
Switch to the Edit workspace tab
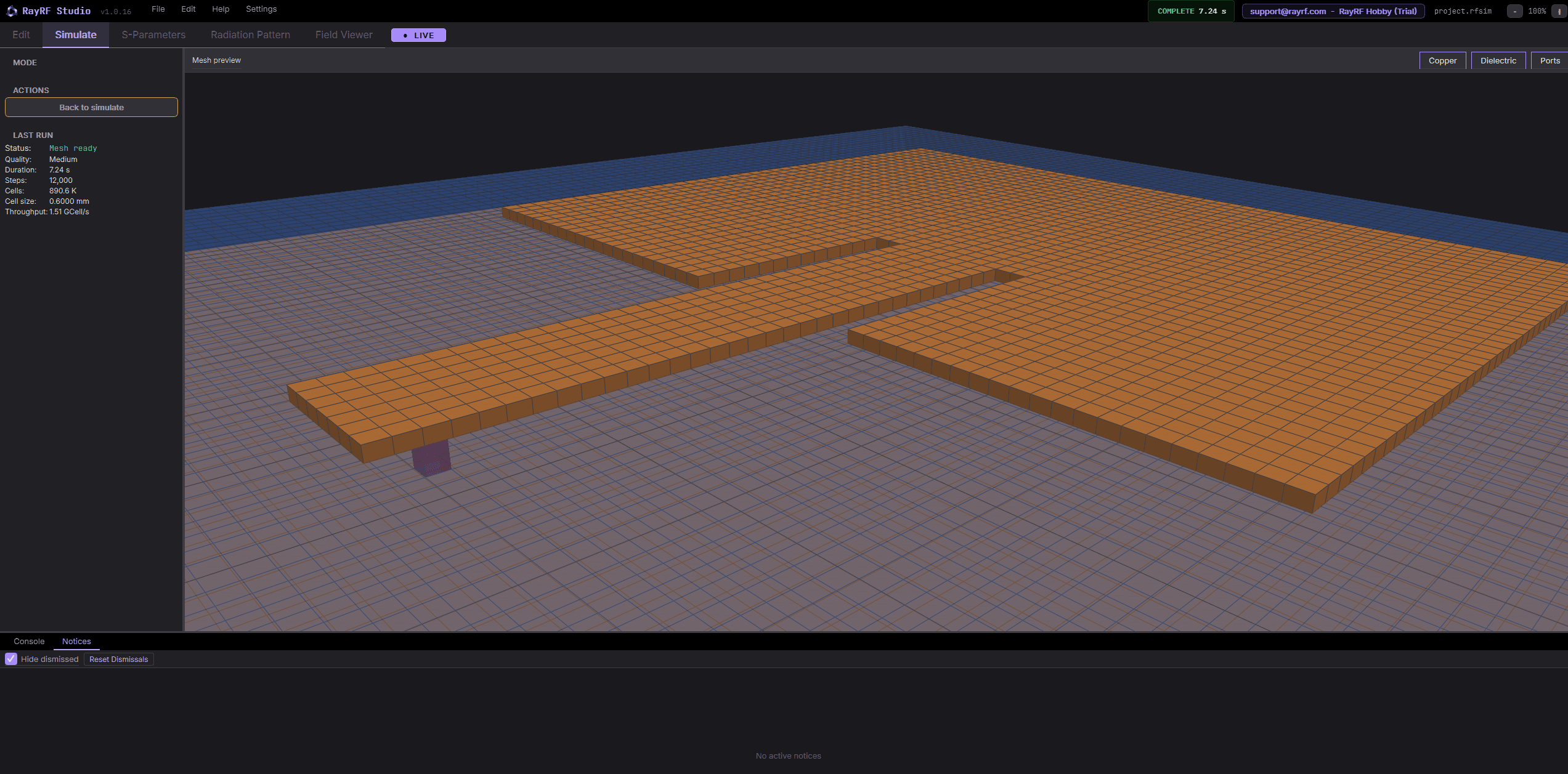21,35
